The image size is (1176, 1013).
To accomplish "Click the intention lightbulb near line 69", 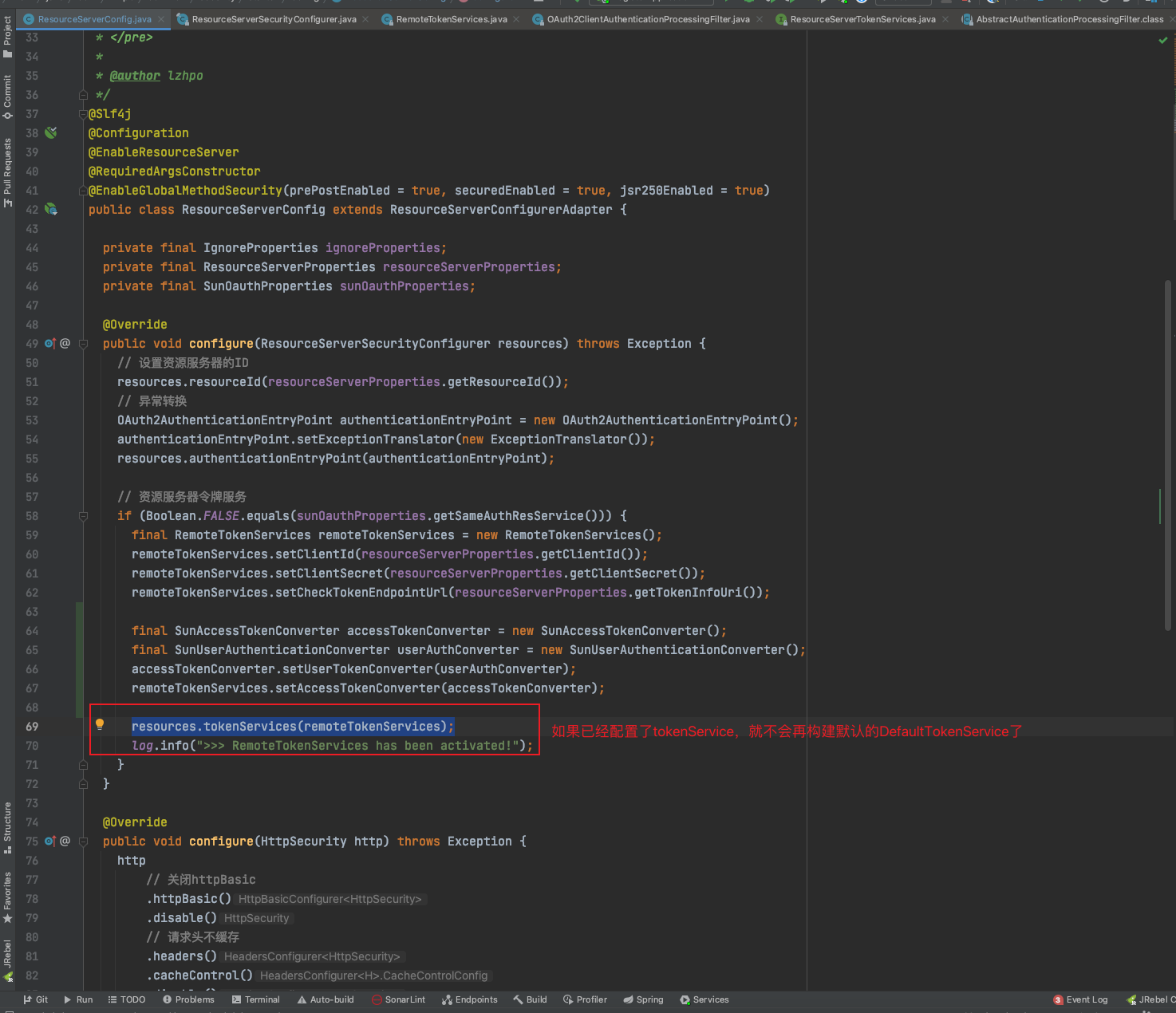I will pyautogui.click(x=99, y=725).
